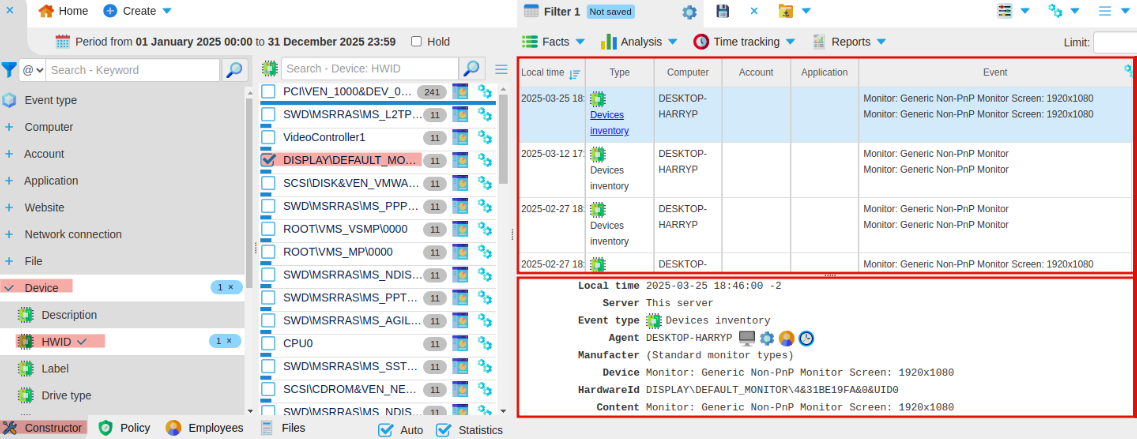This screenshot has width=1137, height=439.
Task: Click the keyword search magnifier icon
Action: 234,70
